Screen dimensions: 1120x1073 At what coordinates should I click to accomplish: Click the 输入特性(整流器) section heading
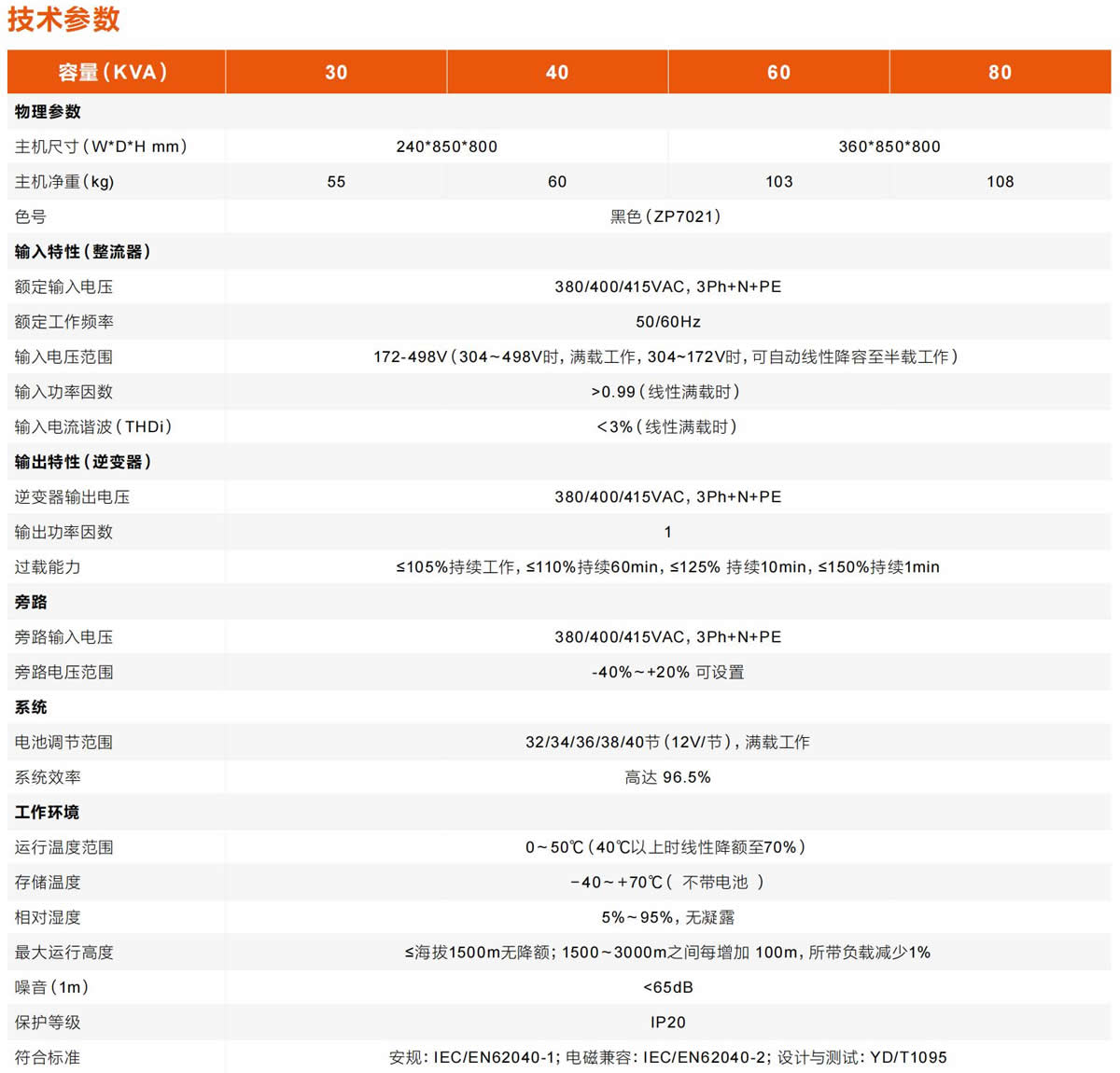[x=82, y=252]
